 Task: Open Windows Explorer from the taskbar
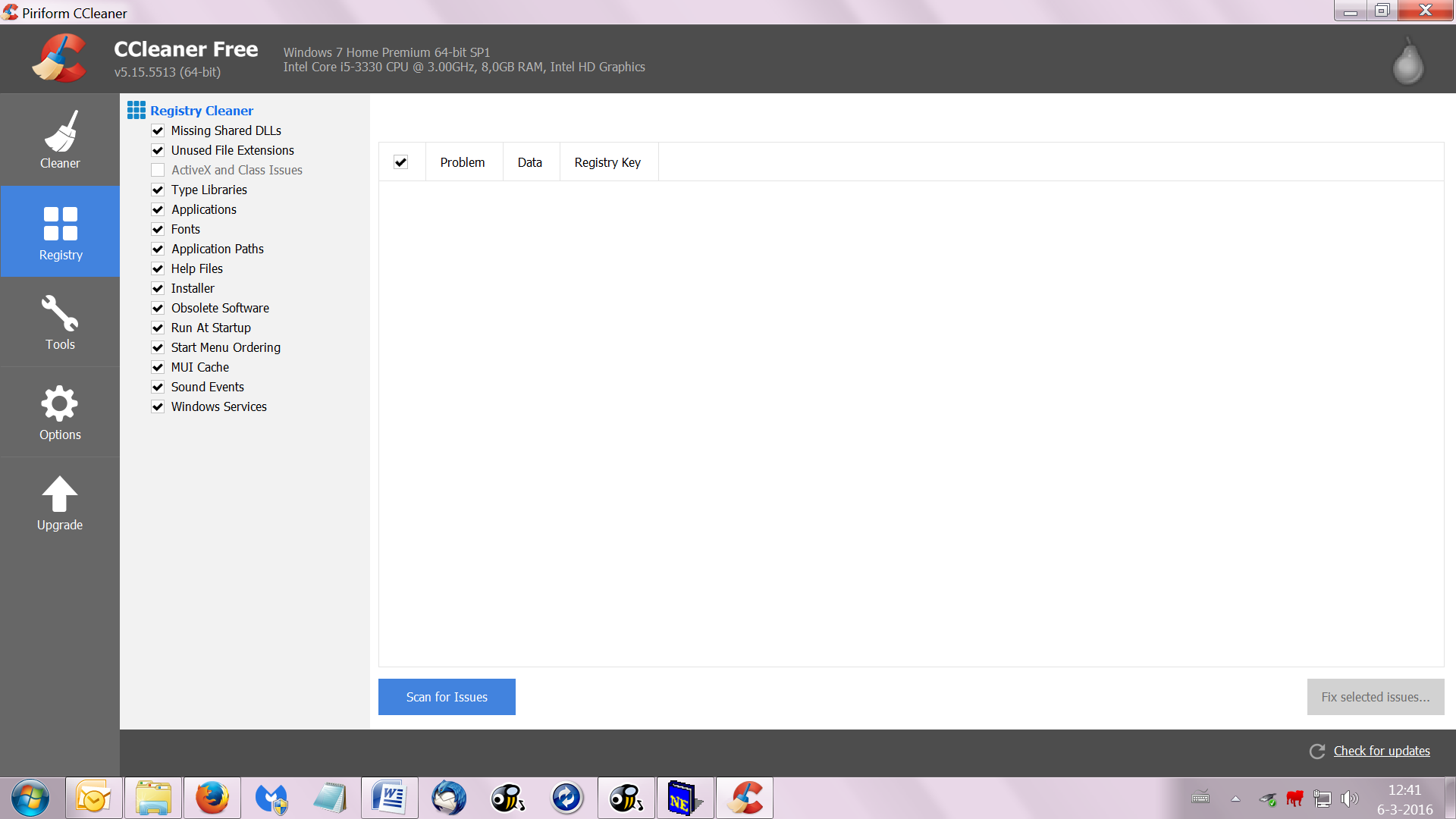153,798
